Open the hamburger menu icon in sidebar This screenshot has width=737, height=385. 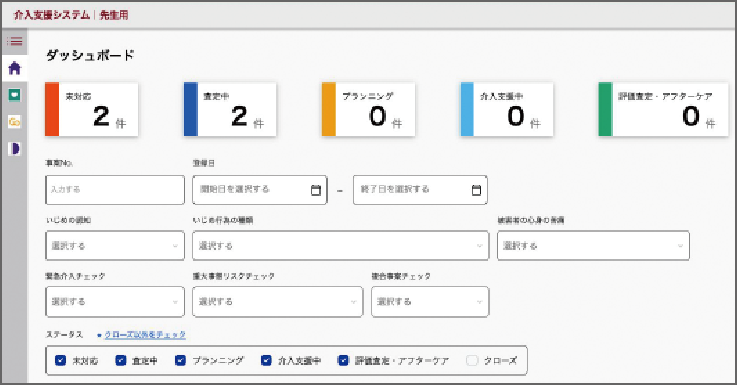[15, 41]
